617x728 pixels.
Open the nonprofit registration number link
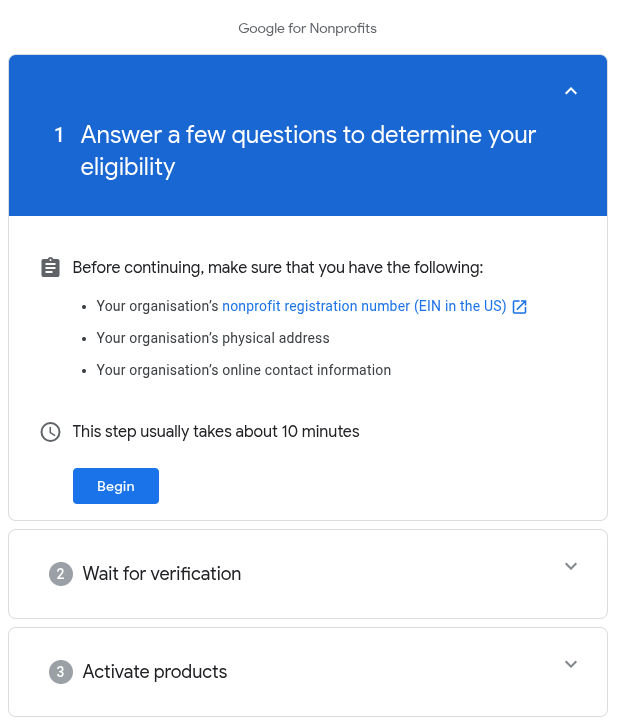[x=364, y=306]
